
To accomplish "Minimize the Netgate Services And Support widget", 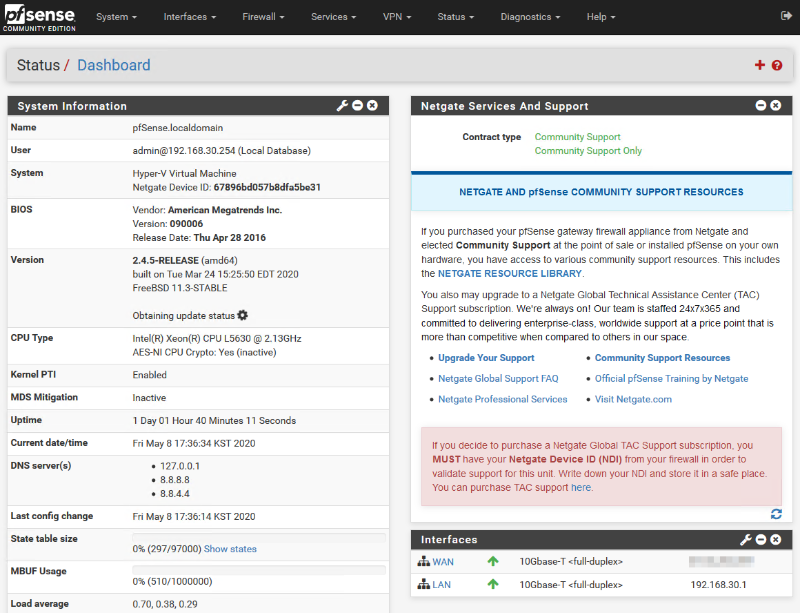I will pos(761,106).
